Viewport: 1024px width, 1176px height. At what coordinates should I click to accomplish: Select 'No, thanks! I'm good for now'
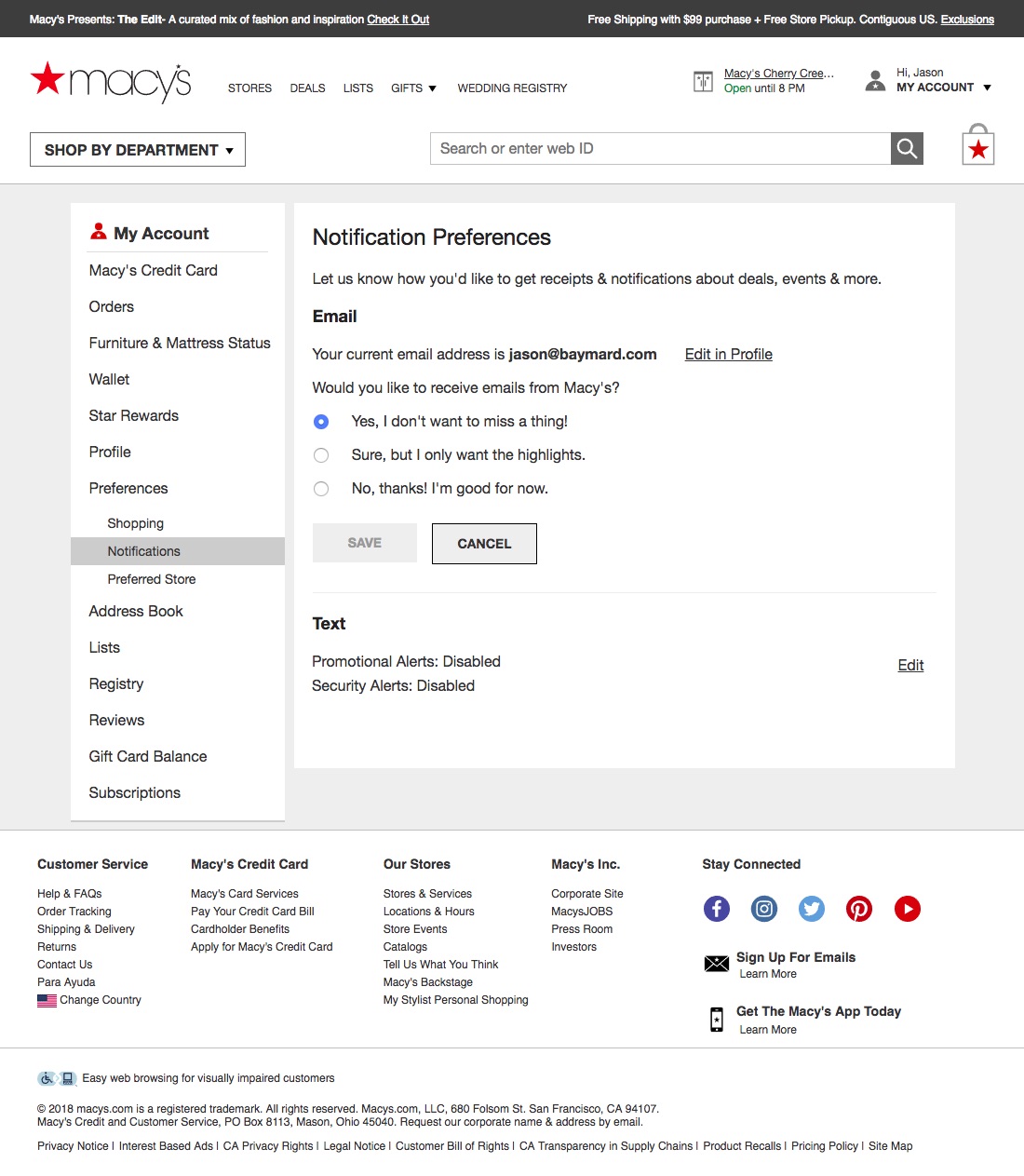pyautogui.click(x=321, y=488)
